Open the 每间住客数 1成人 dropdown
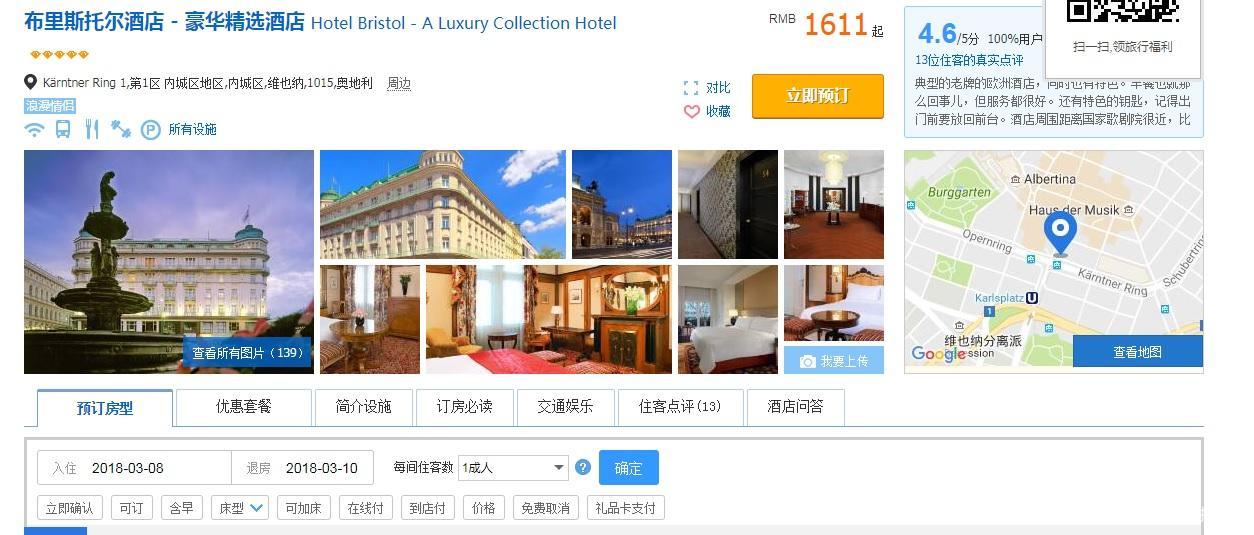Viewport: 1254px width, 535px height. (513, 467)
